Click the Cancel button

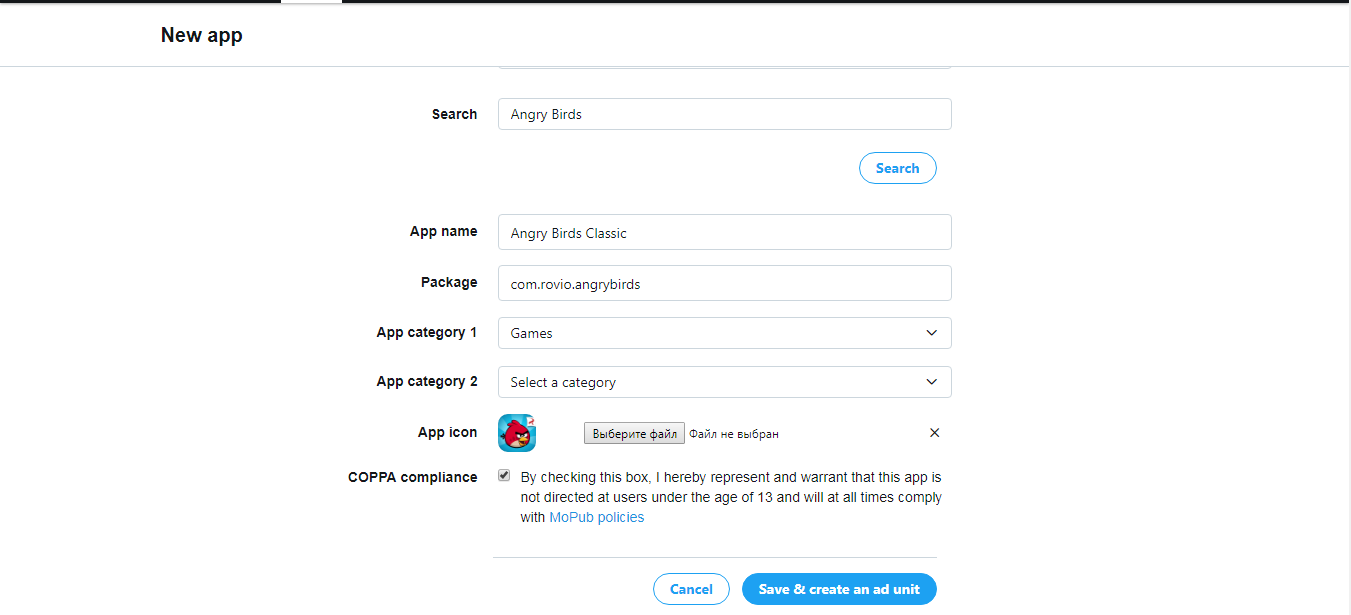(x=691, y=589)
